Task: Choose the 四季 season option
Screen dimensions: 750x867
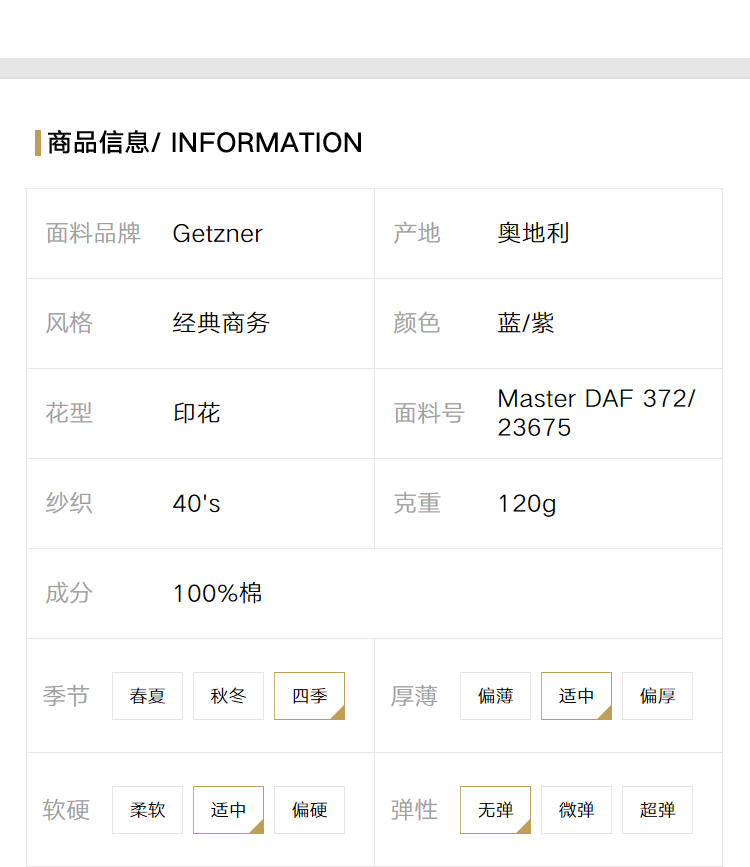Action: (310, 696)
